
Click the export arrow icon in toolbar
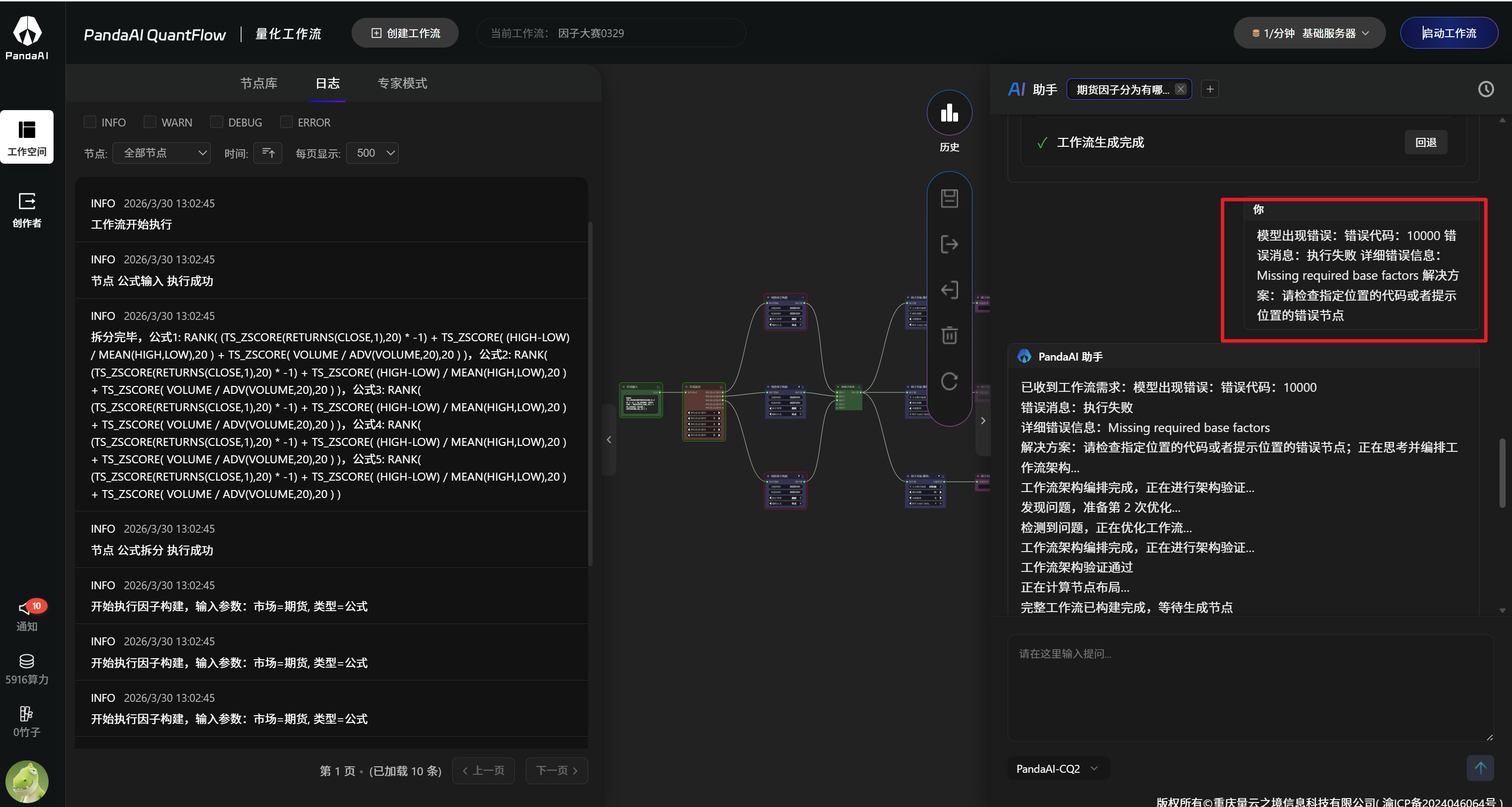point(949,244)
